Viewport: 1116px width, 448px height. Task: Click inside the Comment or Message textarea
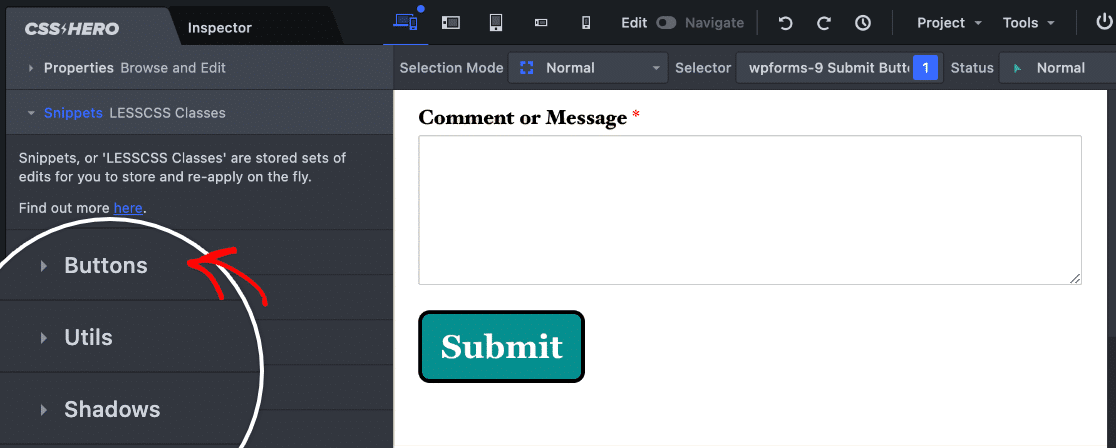[749, 209]
